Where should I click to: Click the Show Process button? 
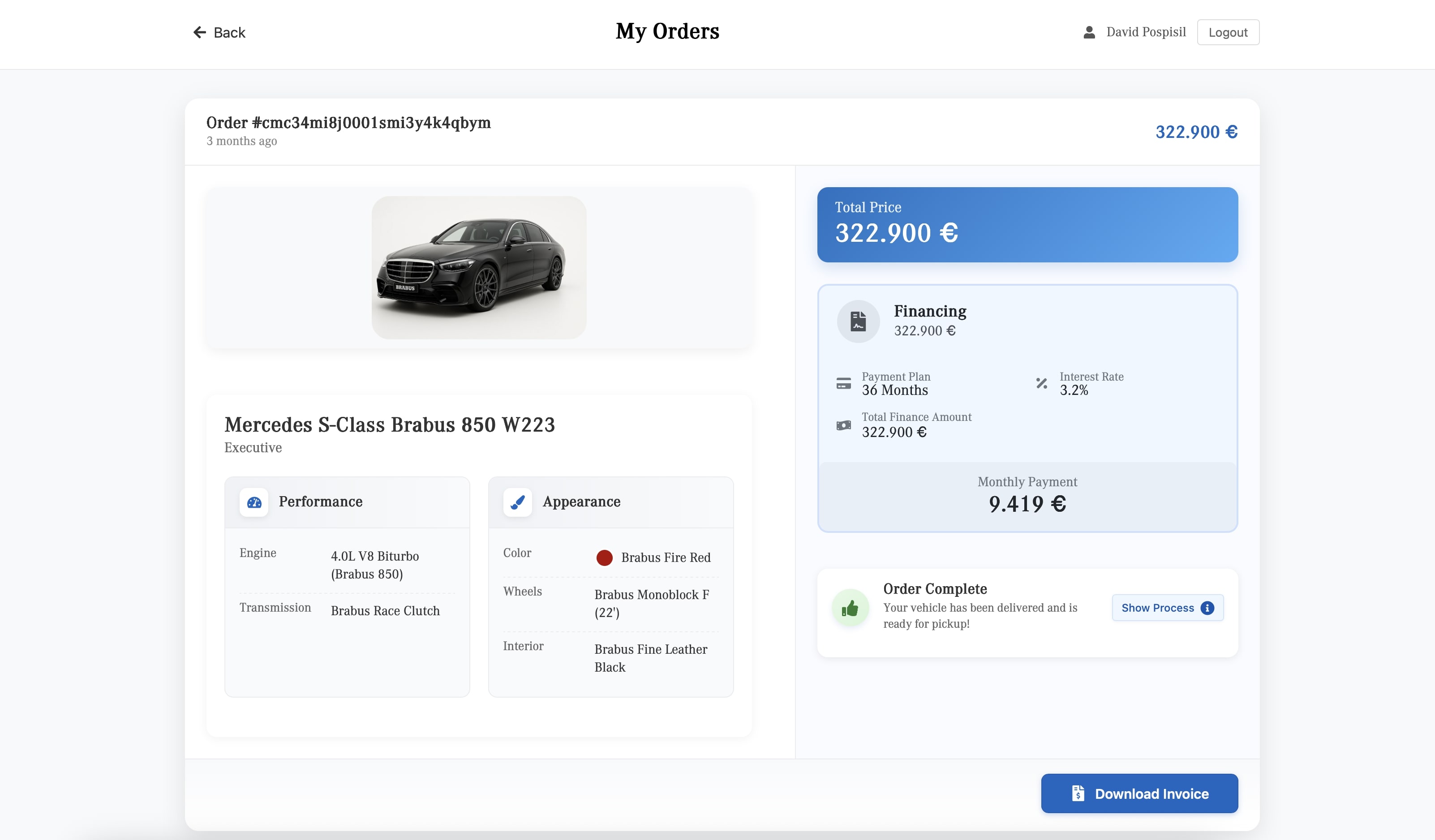coord(1167,608)
